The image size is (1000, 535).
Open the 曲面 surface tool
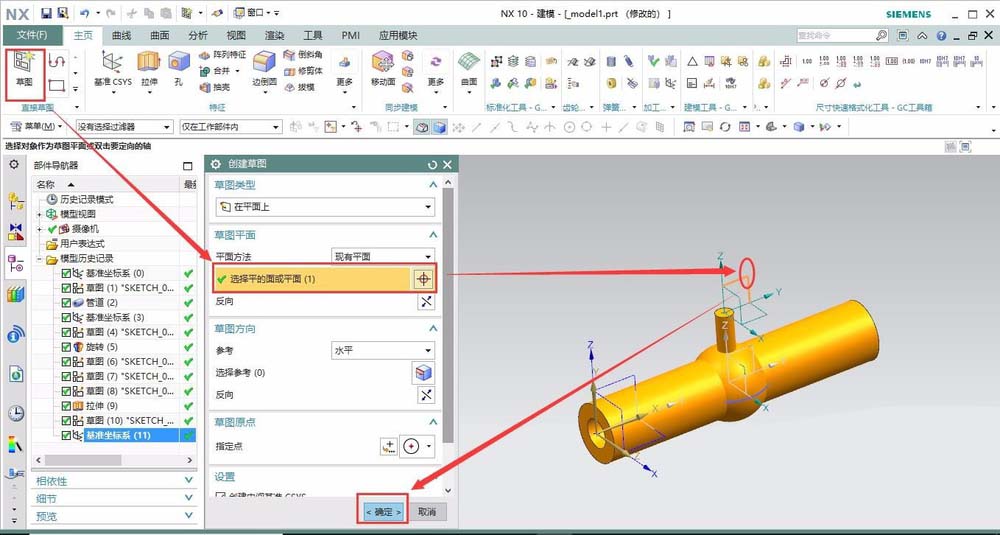tap(469, 70)
